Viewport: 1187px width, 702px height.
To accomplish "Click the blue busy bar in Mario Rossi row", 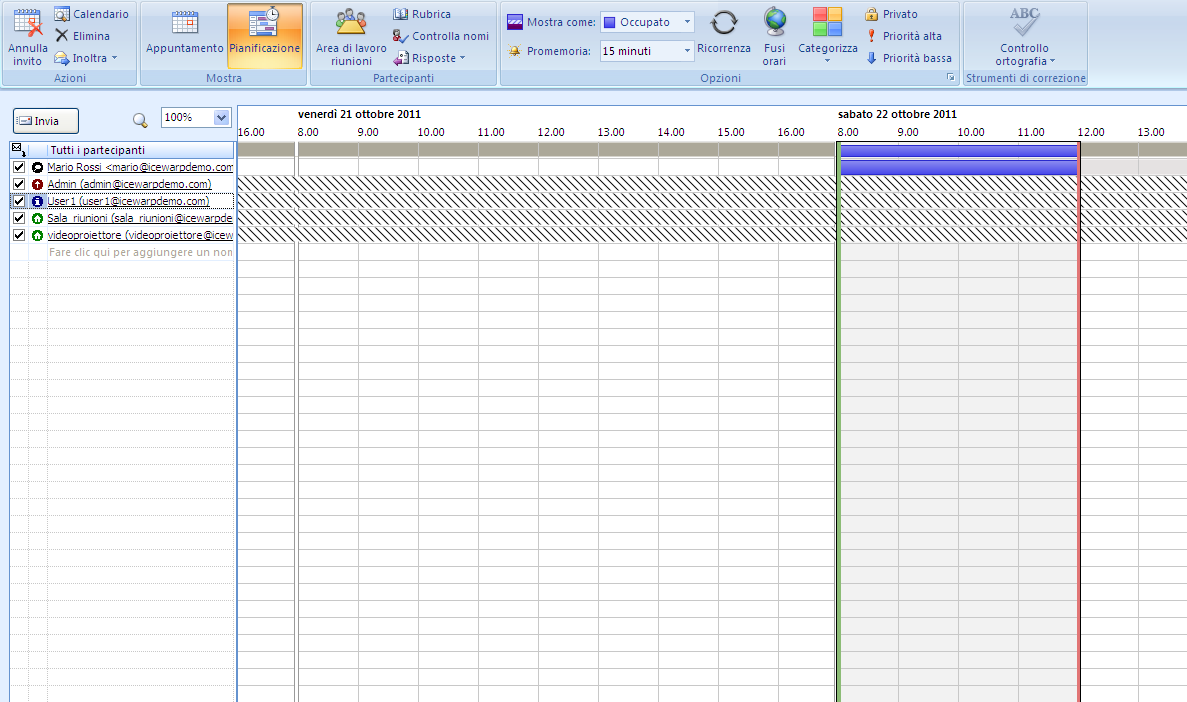I will [x=959, y=167].
